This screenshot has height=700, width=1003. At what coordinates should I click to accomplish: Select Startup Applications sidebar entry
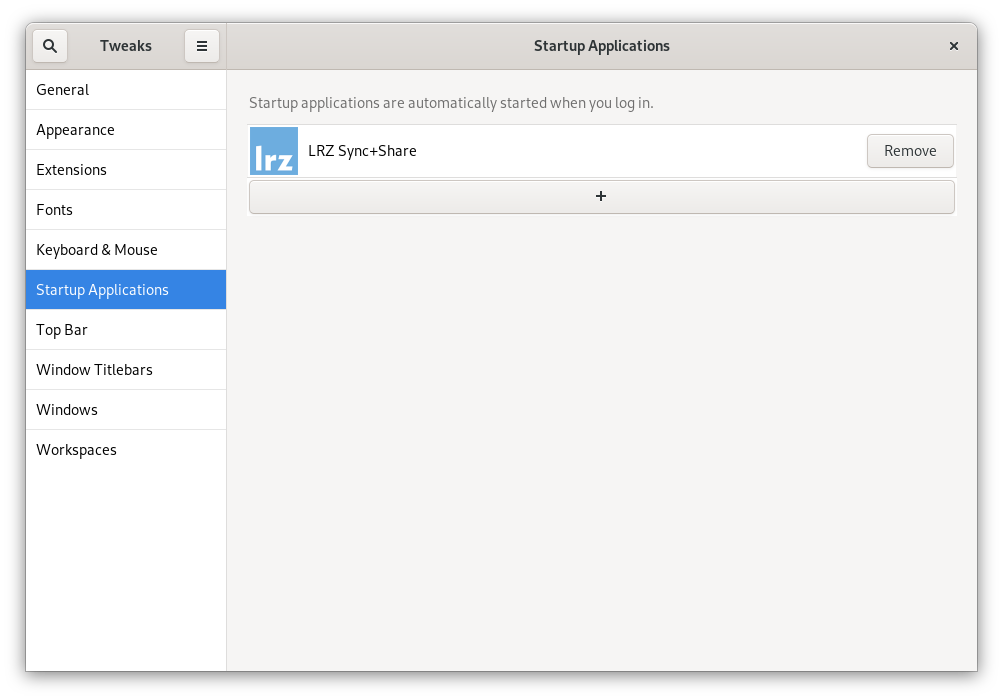pyautogui.click(x=102, y=290)
